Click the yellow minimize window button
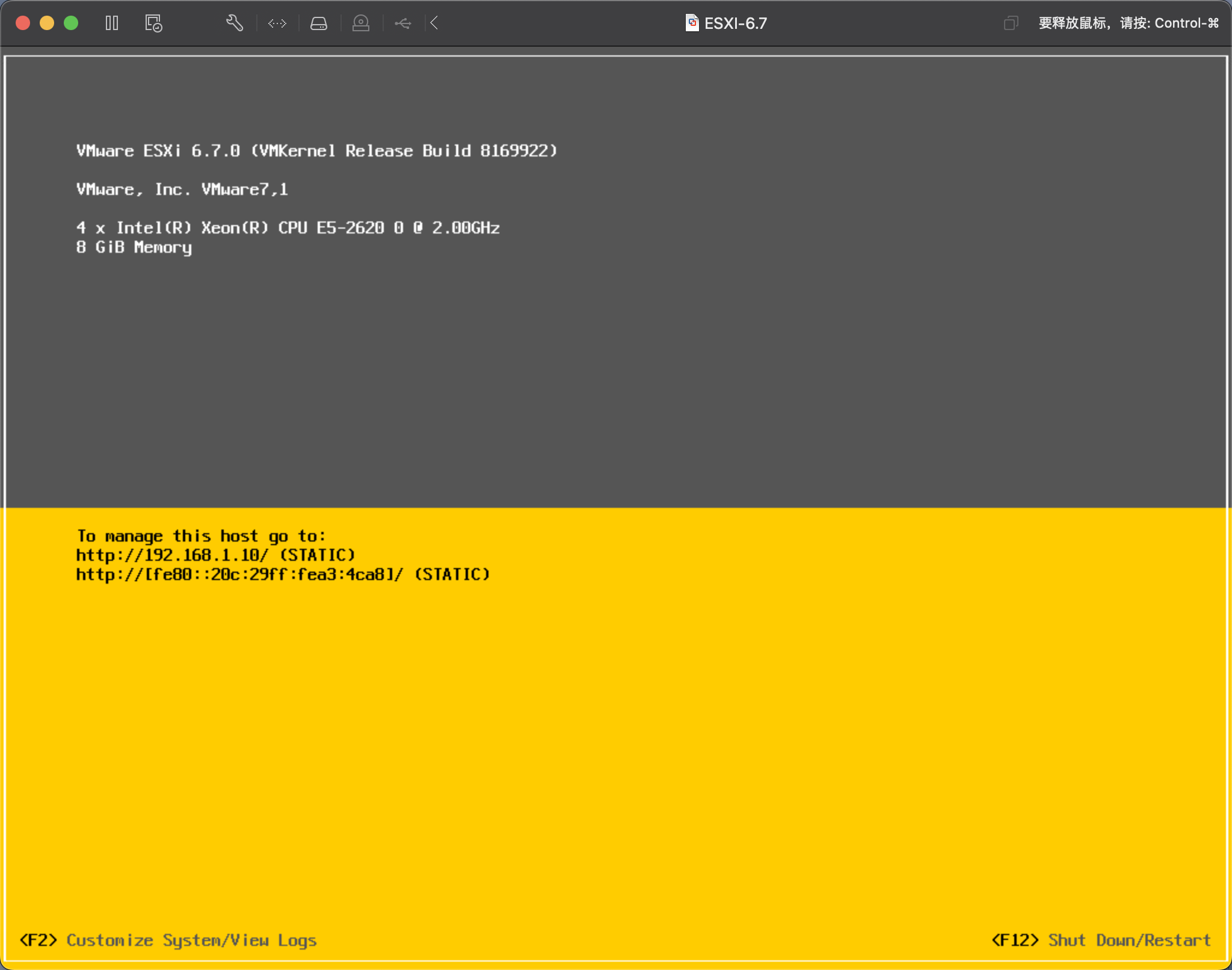Image resolution: width=1232 pixels, height=970 pixels. [x=47, y=23]
